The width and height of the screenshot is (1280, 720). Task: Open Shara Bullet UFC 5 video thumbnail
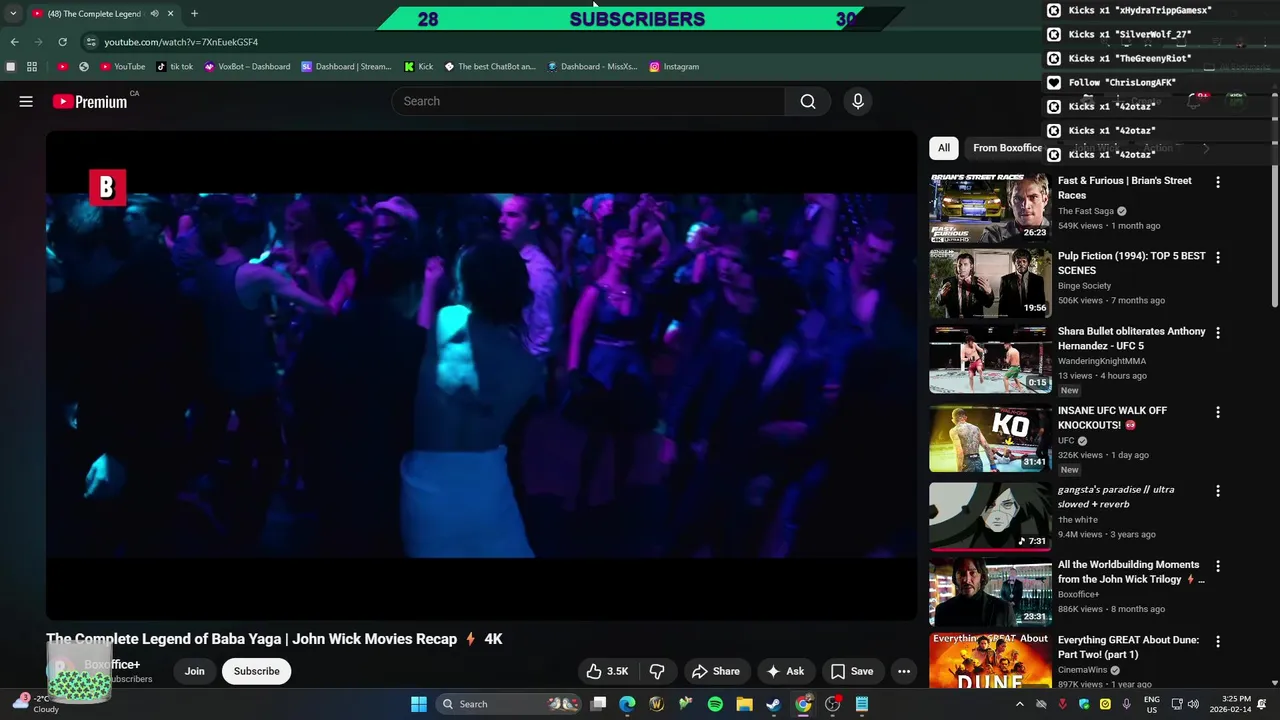[990, 358]
